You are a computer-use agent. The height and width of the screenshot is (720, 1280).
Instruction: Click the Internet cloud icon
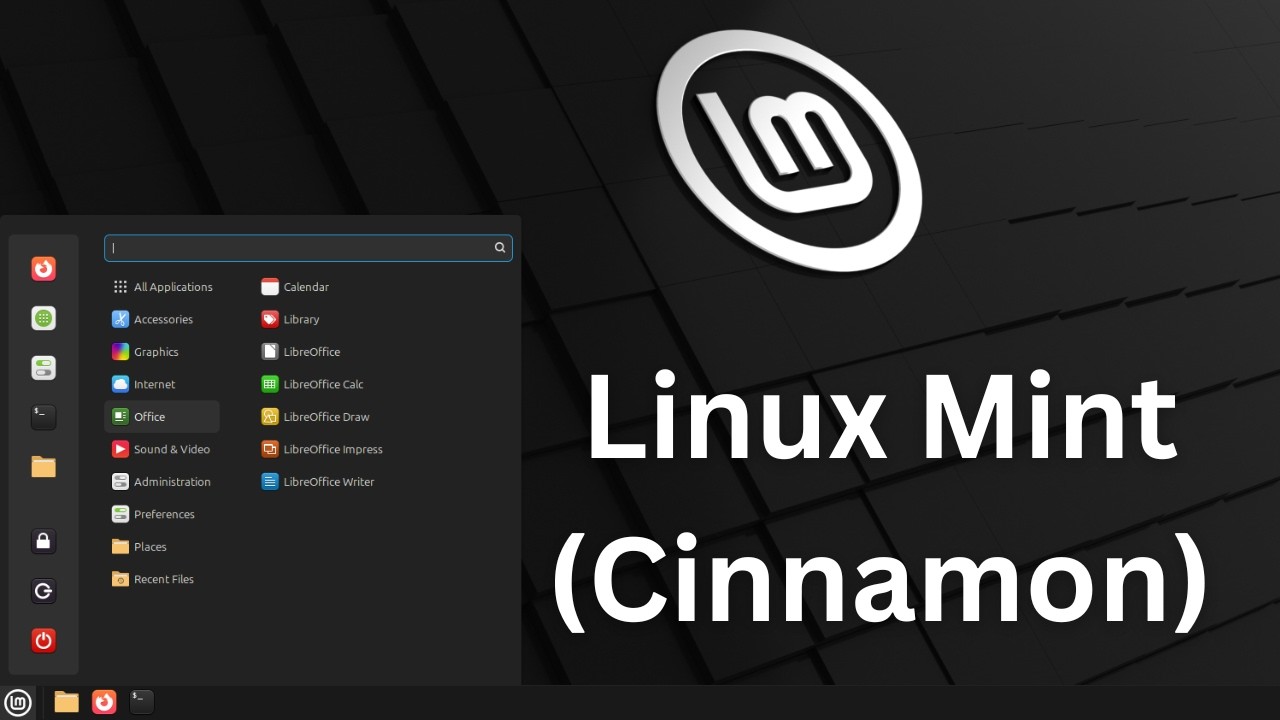pos(120,384)
